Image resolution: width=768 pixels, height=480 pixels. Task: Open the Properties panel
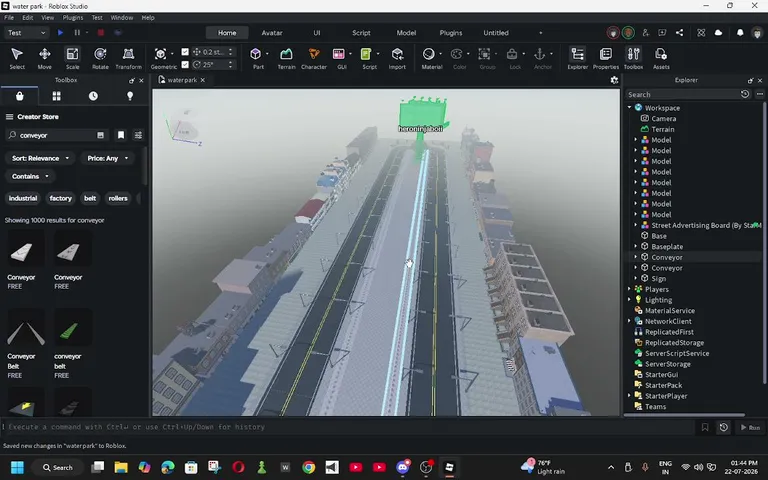(x=606, y=58)
